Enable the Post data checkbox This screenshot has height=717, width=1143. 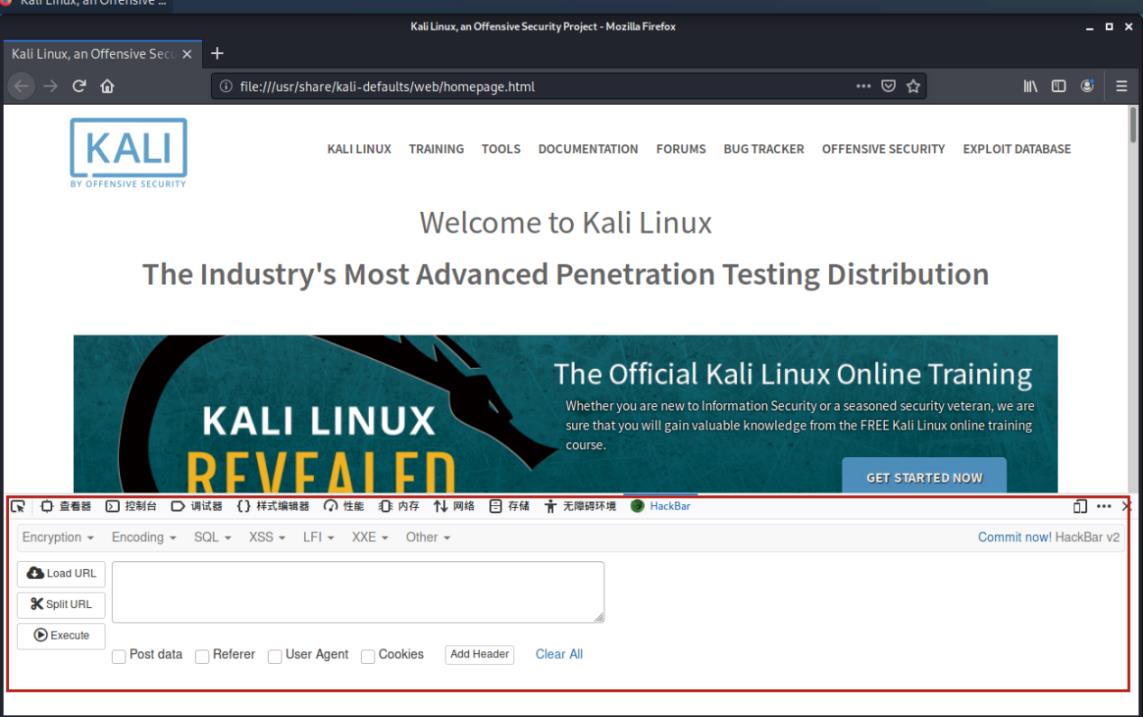119,656
